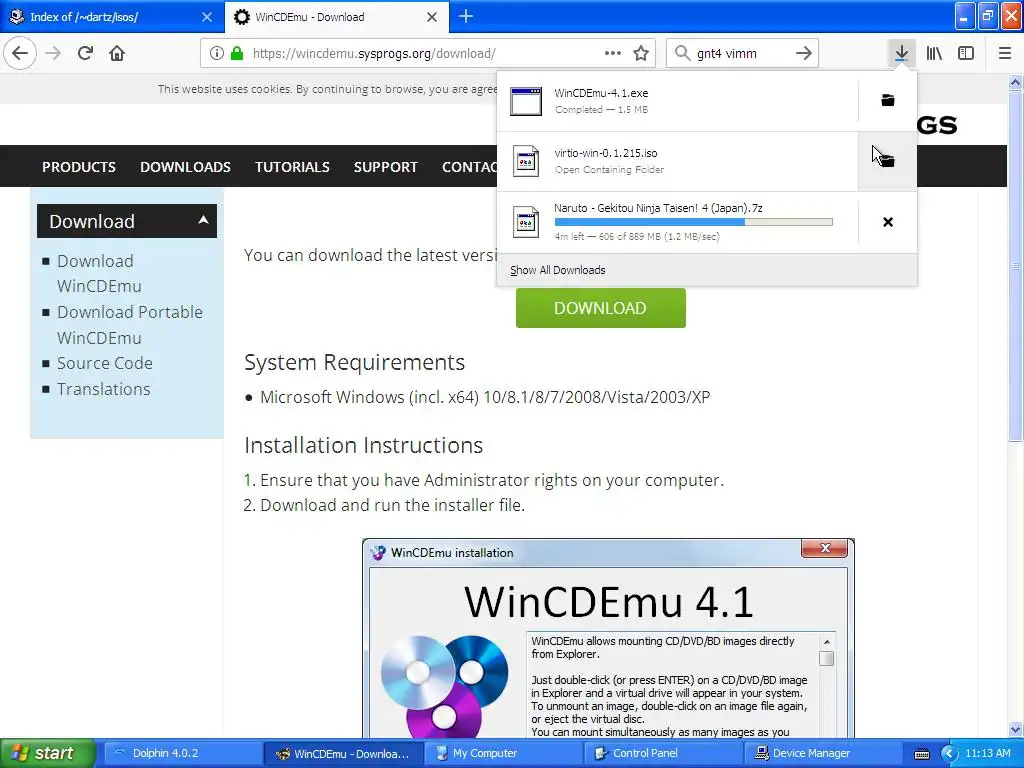
Task: Show site information via the info icon
Action: [217, 53]
